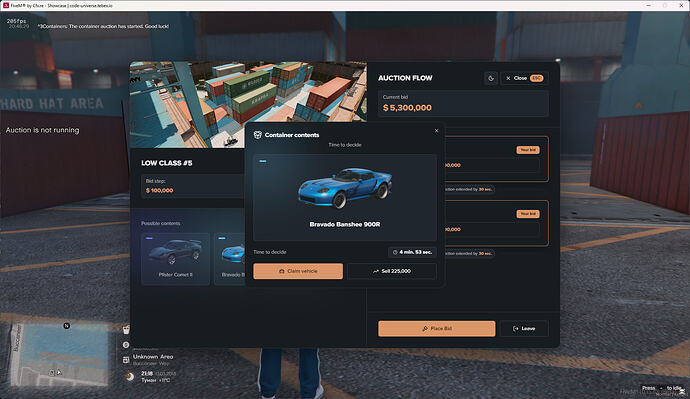Click the Bid step $100,000 value

pyautogui.click(x=159, y=190)
